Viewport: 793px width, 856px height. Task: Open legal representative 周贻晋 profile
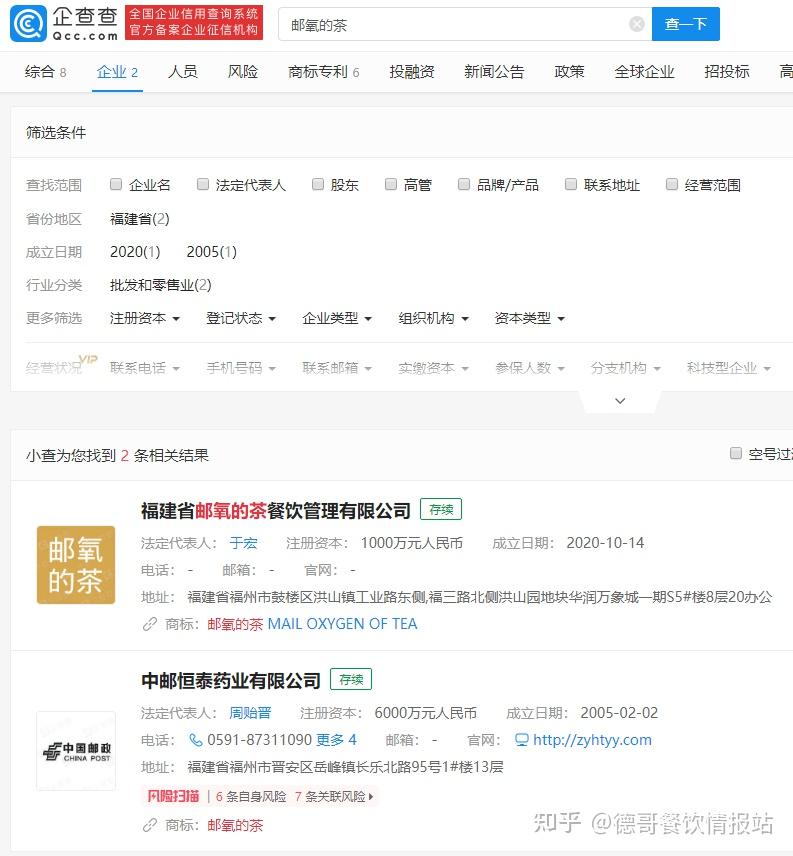251,713
